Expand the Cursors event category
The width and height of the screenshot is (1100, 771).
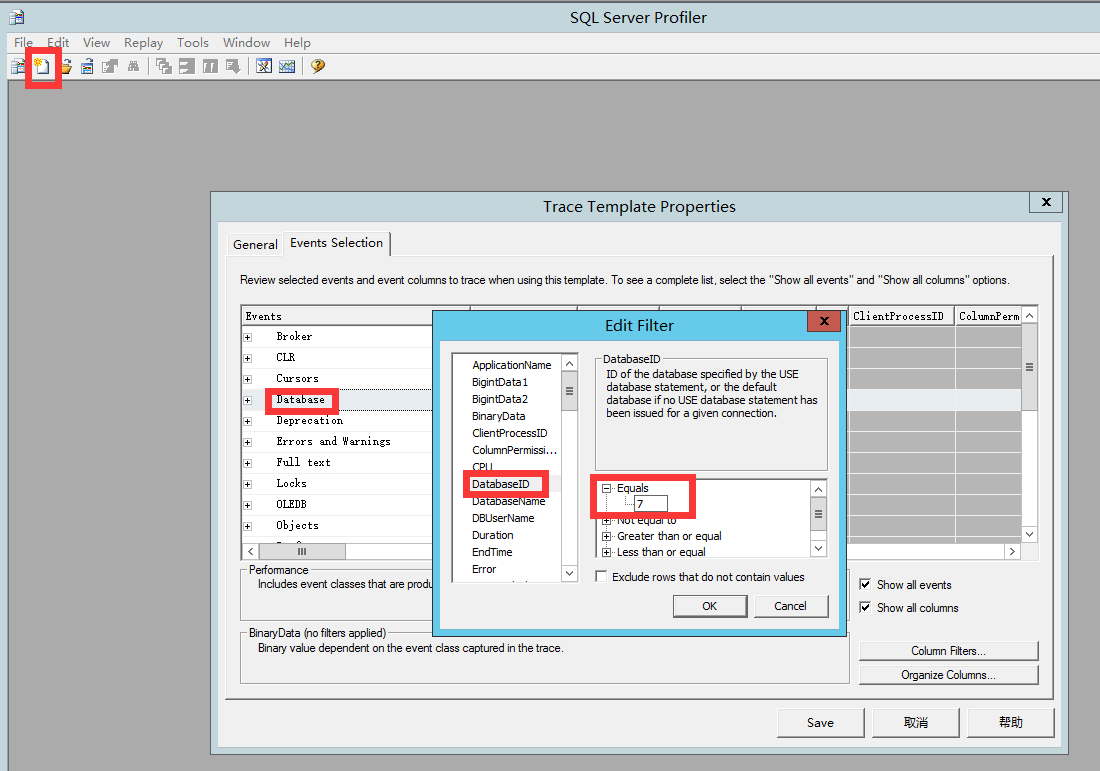tap(248, 380)
